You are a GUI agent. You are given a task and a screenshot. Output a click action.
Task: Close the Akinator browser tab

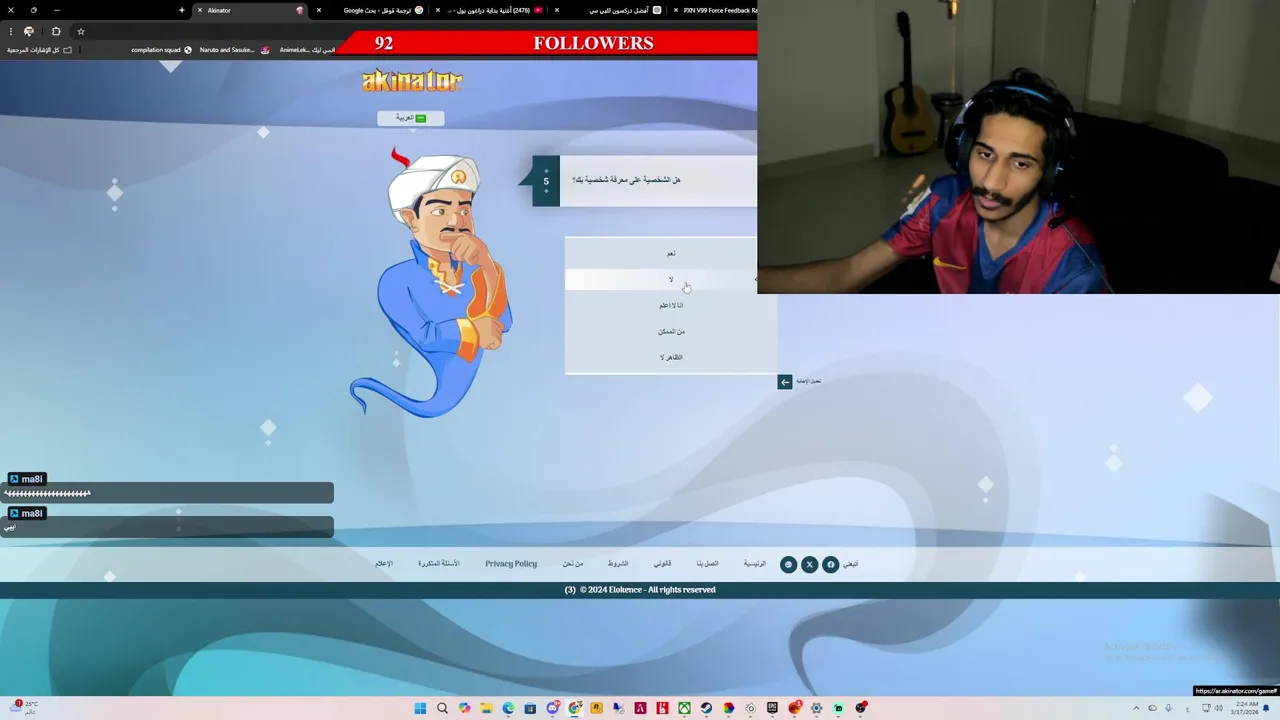coord(200,10)
